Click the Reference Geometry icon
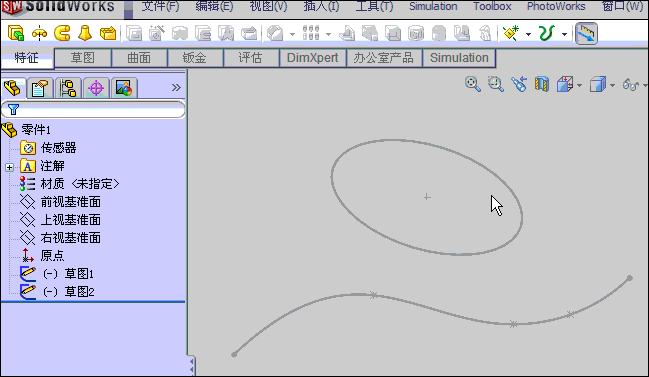Viewport: 649px width, 377px height. [x=511, y=33]
